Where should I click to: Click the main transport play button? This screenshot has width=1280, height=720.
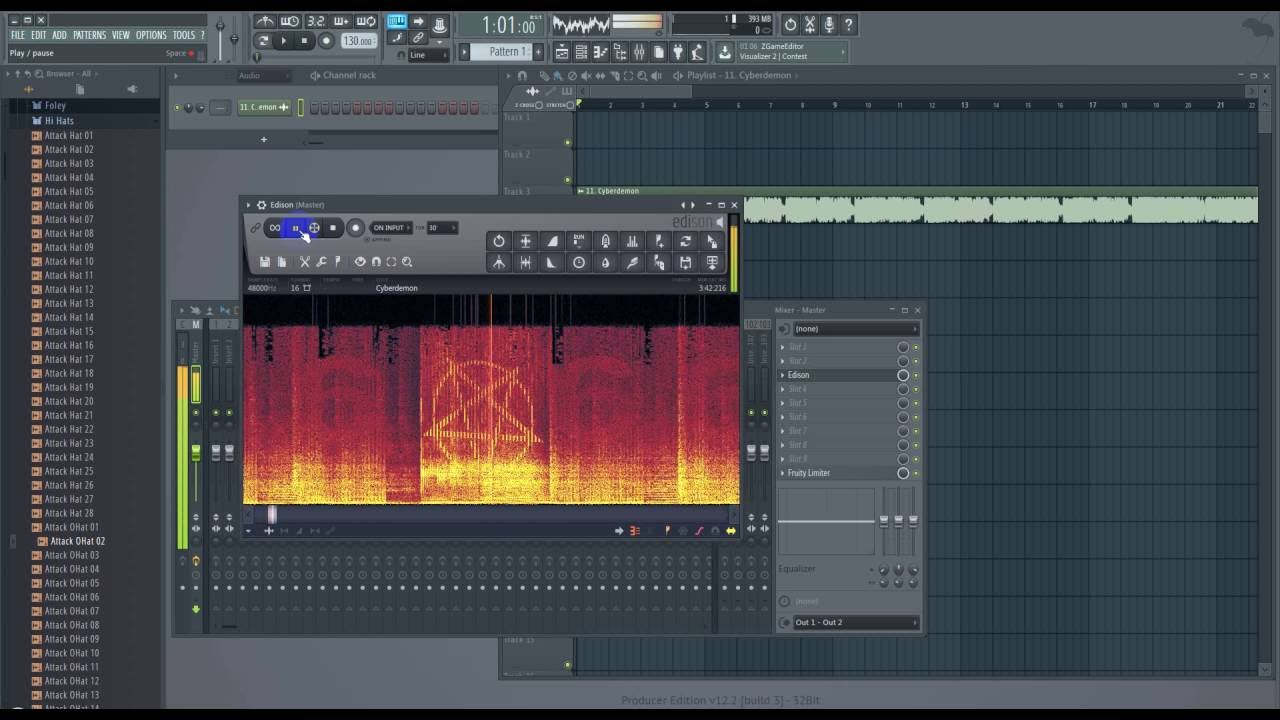pos(284,41)
